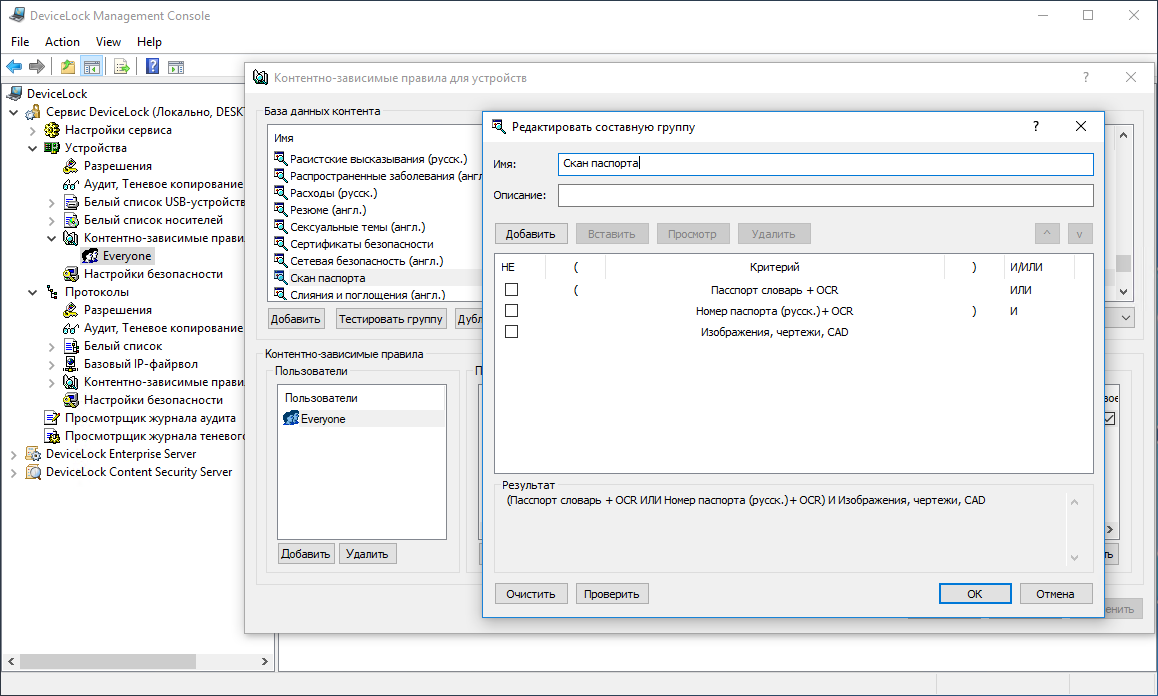Click Белый список USB-устройств icon
The image size is (1158, 696).
click(71, 202)
